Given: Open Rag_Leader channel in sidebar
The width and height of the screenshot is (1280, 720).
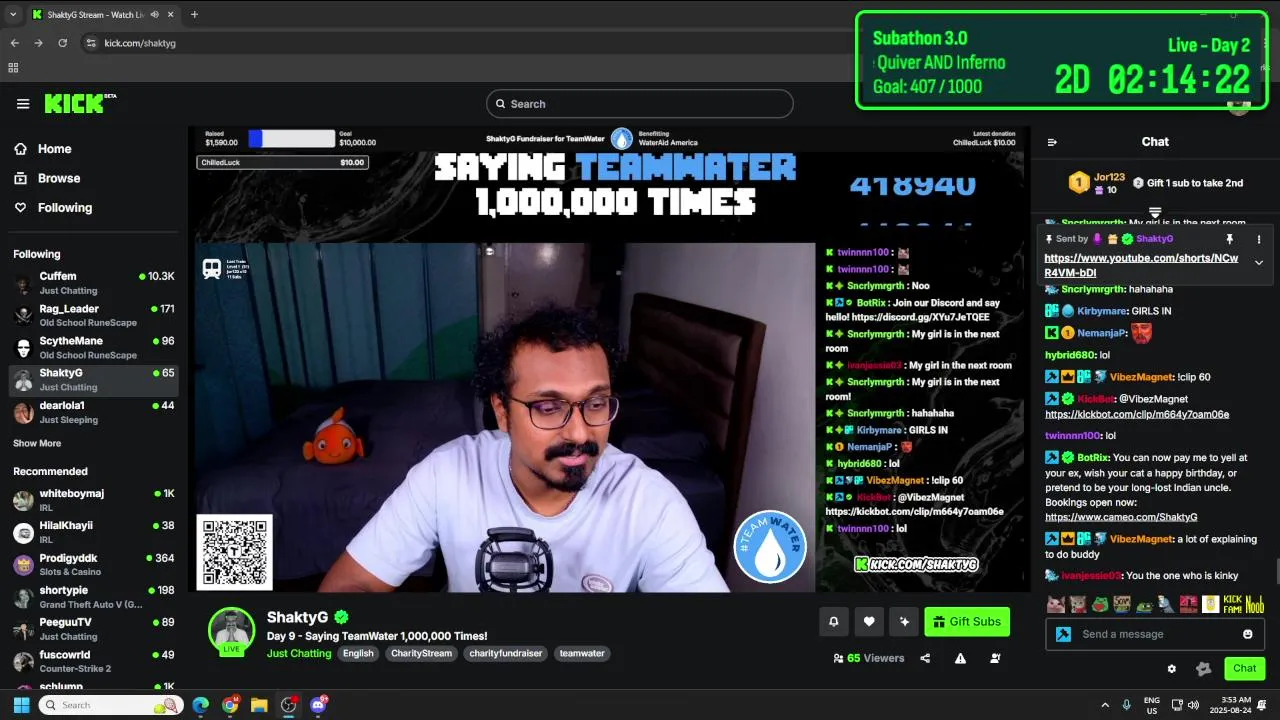Looking at the screenshot, I should click(94, 315).
